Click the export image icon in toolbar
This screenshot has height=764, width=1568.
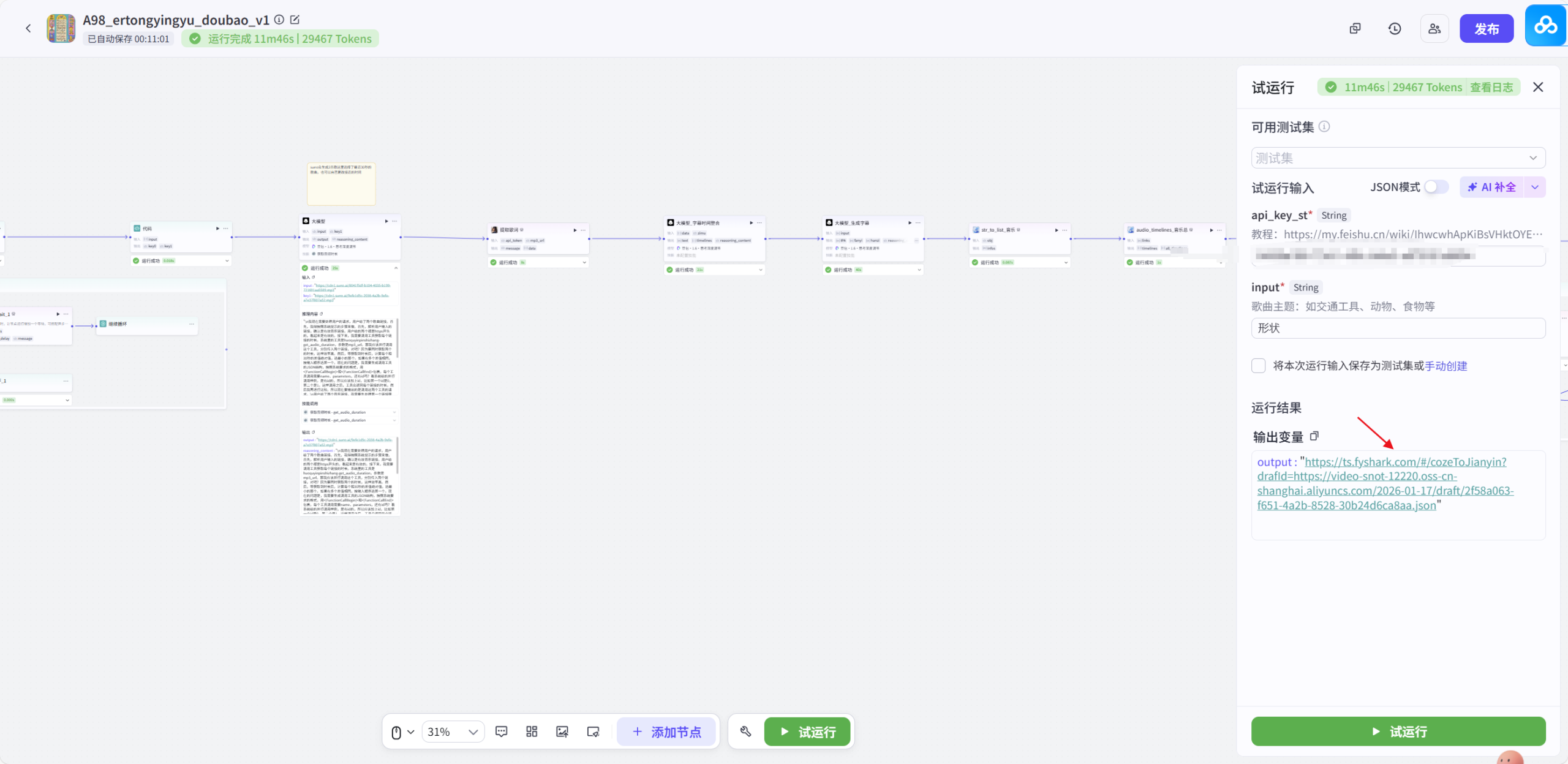pyautogui.click(x=562, y=732)
